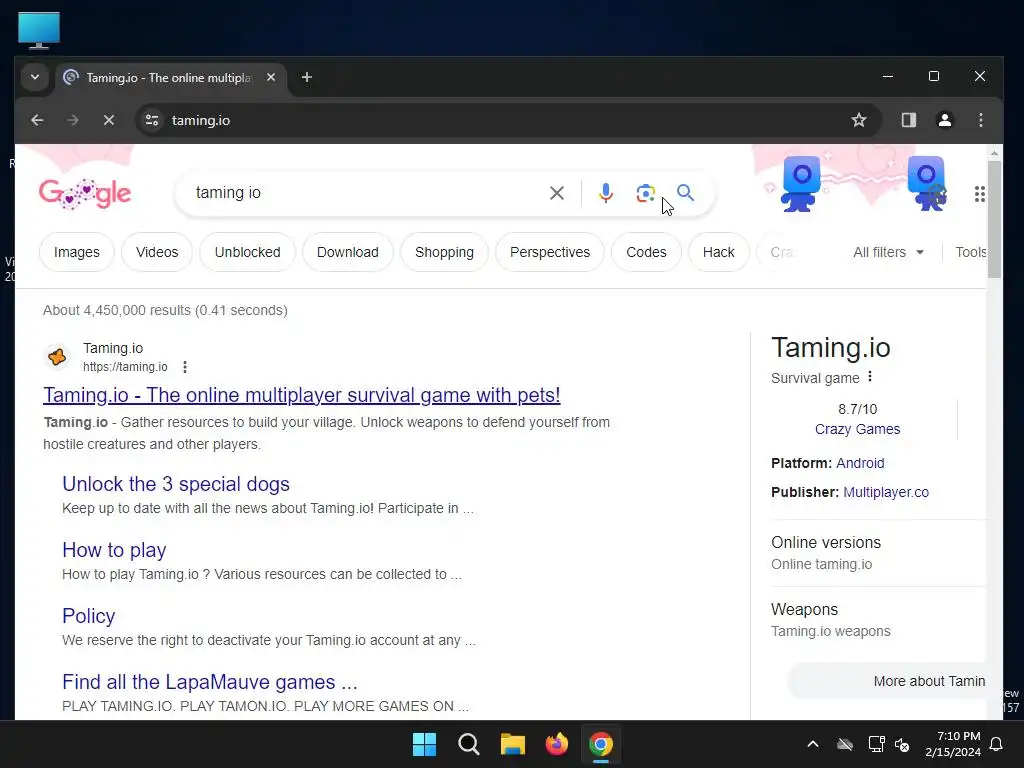Viewport: 1024px width, 768px height.
Task: Click the muted volume tray icon
Action: pyautogui.click(x=902, y=744)
